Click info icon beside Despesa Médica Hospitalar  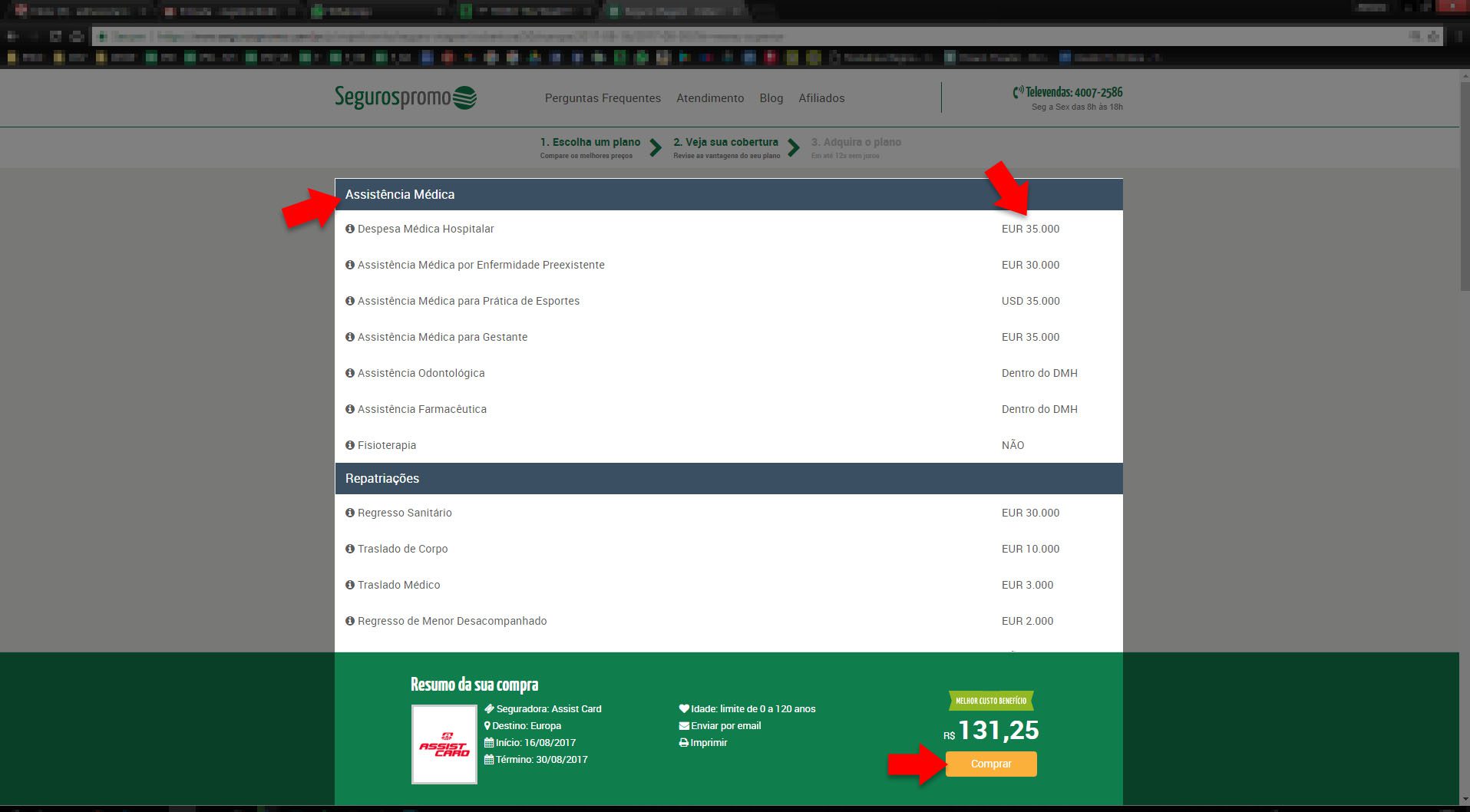point(350,229)
